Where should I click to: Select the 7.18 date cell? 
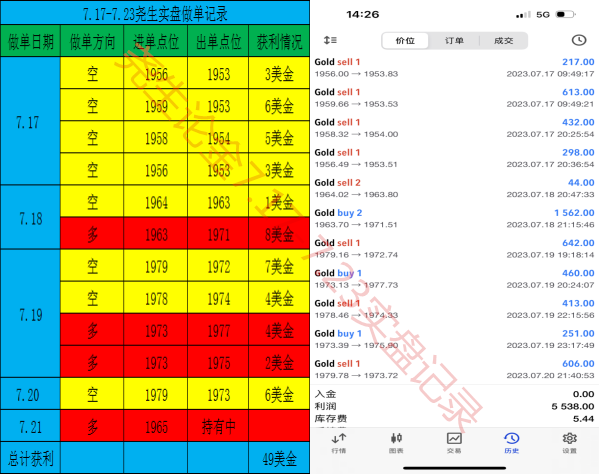(31, 217)
